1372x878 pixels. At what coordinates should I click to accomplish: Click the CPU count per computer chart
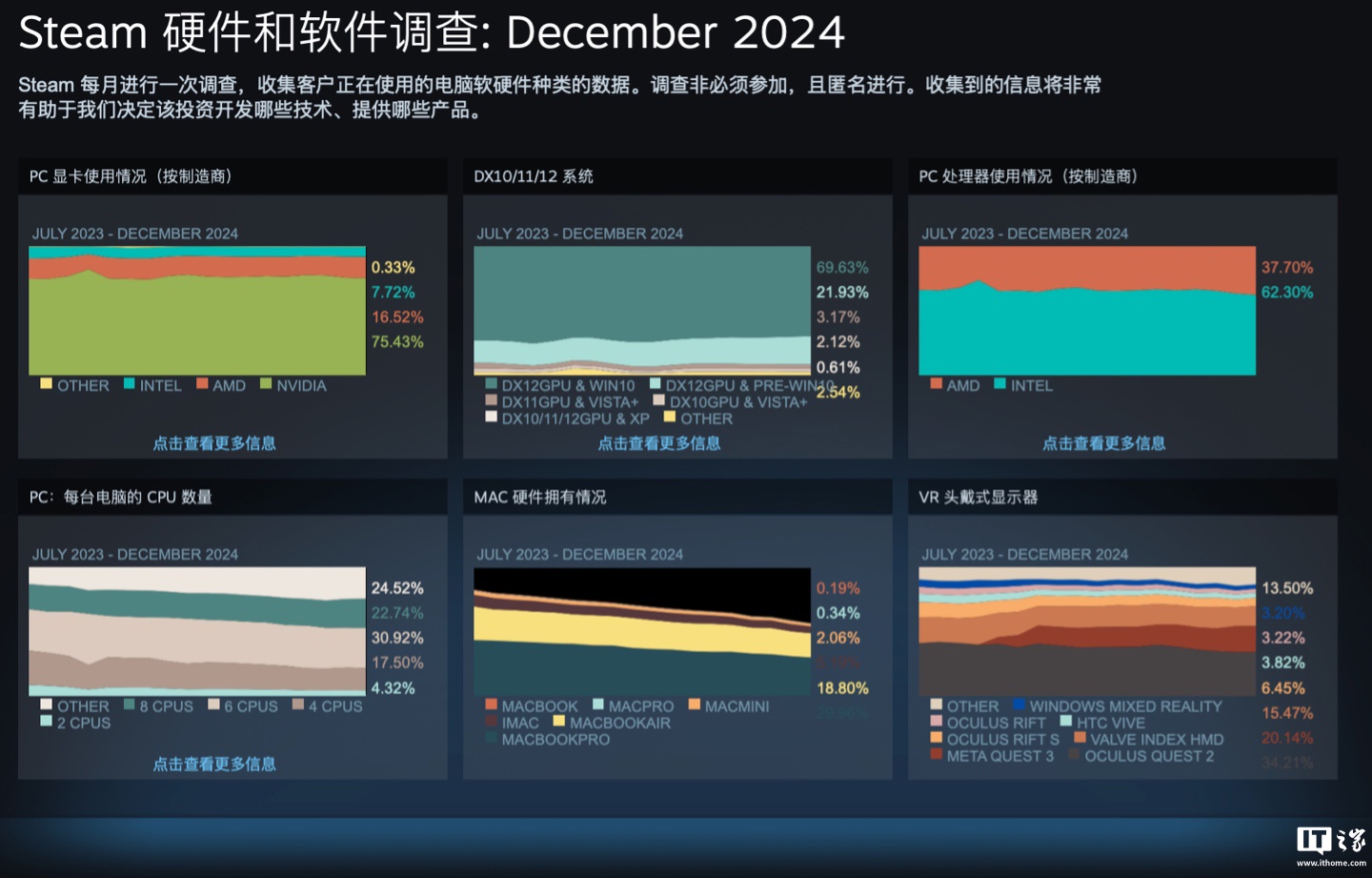[197, 631]
